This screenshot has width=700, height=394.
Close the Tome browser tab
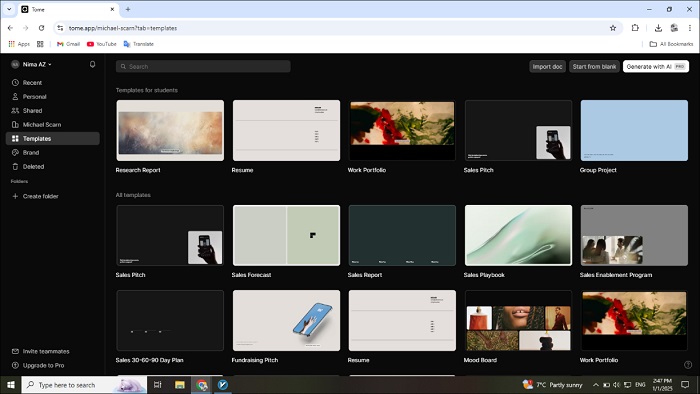pos(112,9)
